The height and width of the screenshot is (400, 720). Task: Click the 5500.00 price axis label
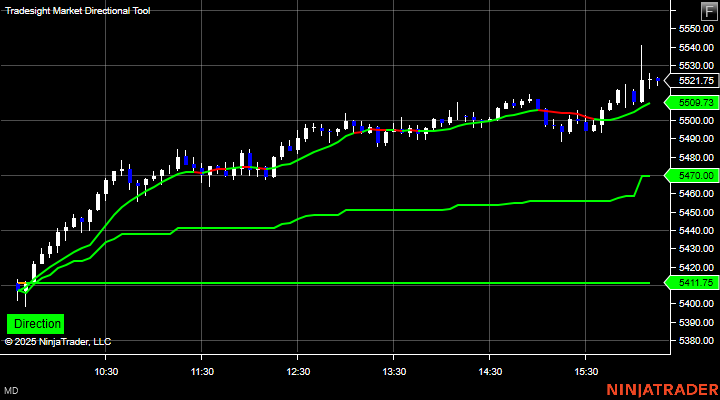696,120
